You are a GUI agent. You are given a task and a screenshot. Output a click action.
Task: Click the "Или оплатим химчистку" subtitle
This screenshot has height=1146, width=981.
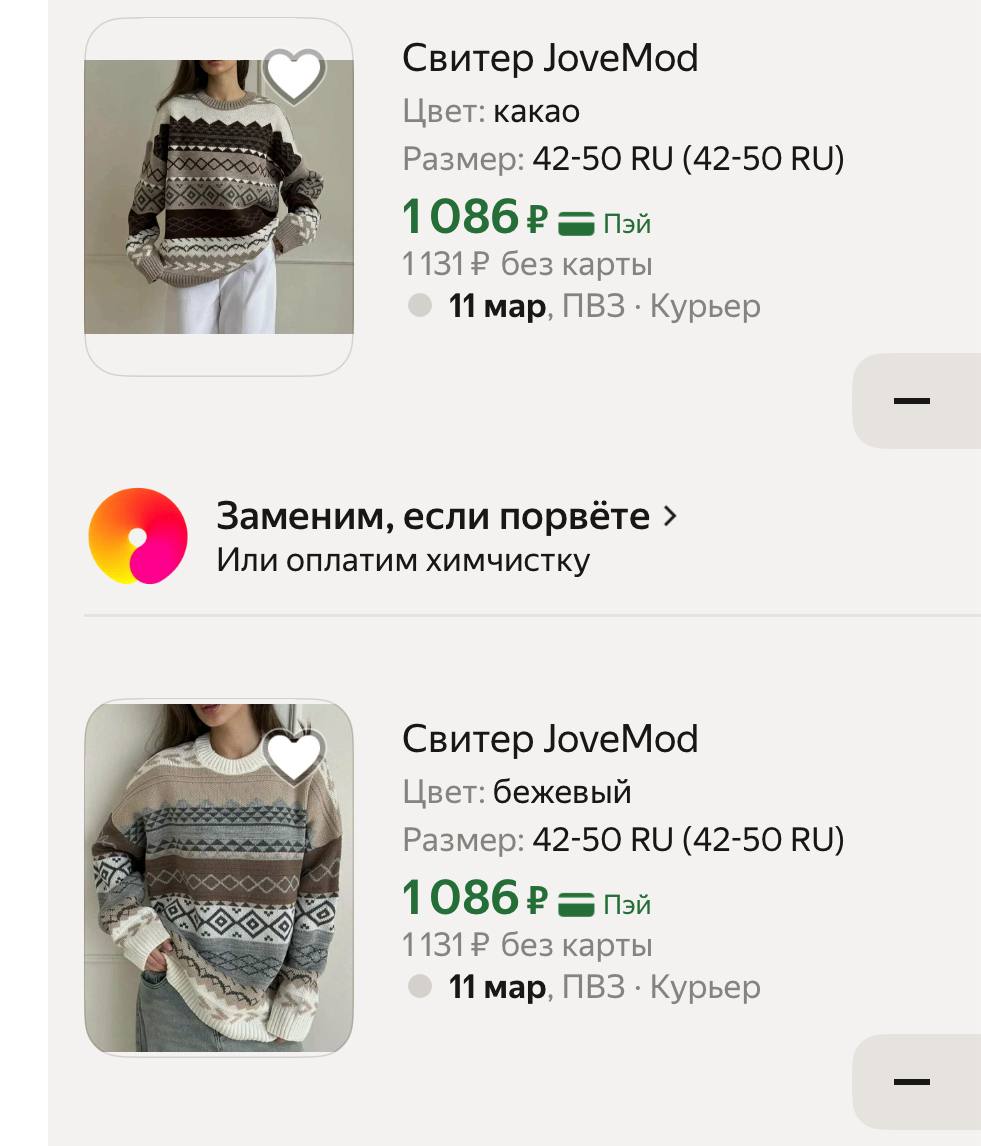[403, 560]
